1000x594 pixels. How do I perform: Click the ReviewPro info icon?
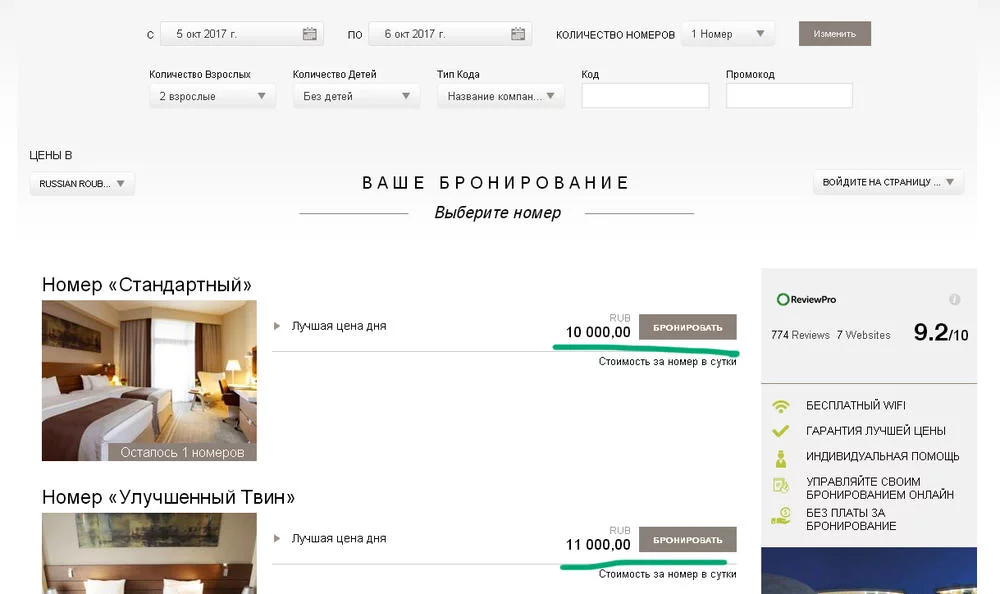[x=954, y=299]
